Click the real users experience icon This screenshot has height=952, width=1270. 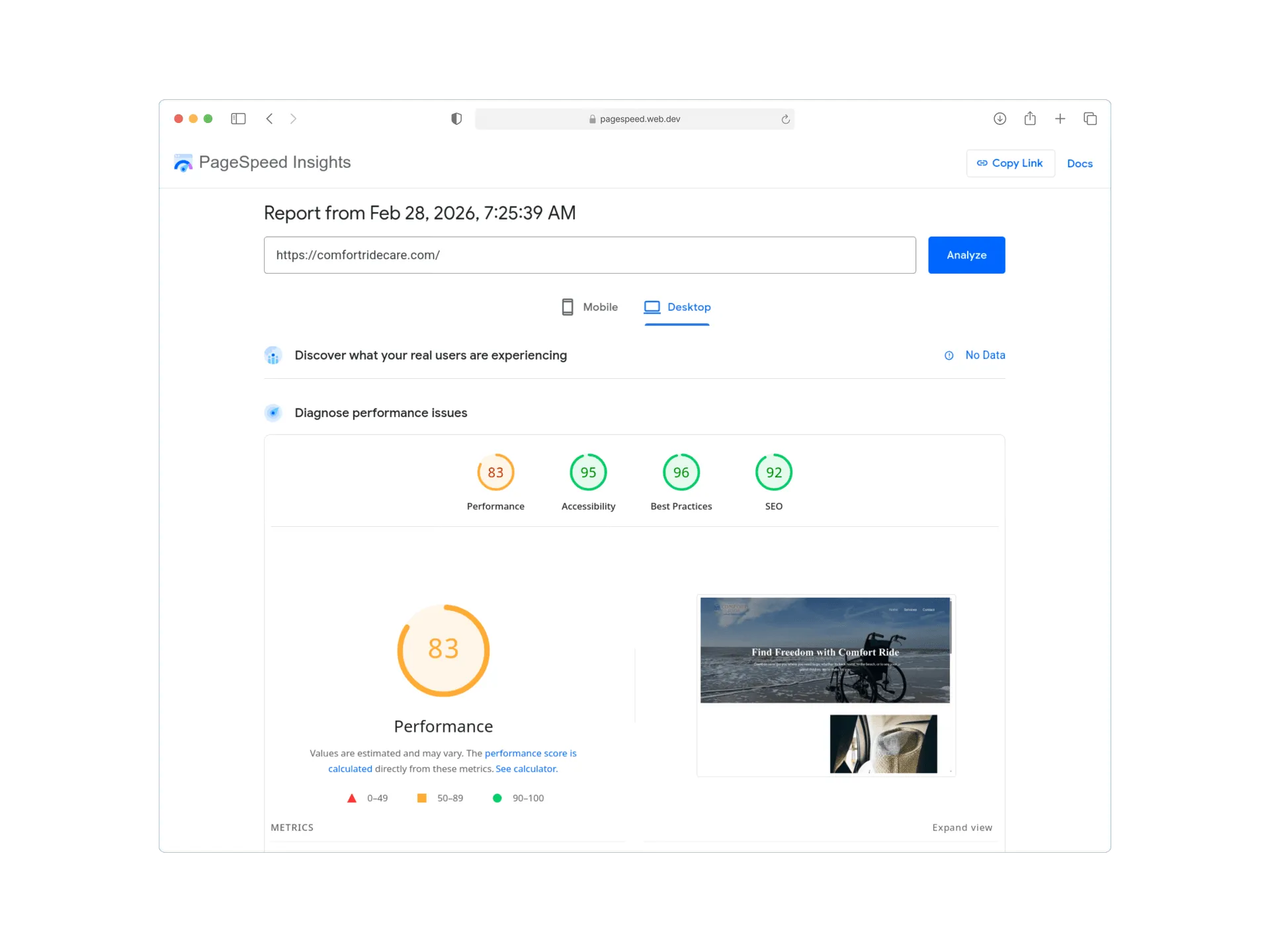pyautogui.click(x=273, y=356)
